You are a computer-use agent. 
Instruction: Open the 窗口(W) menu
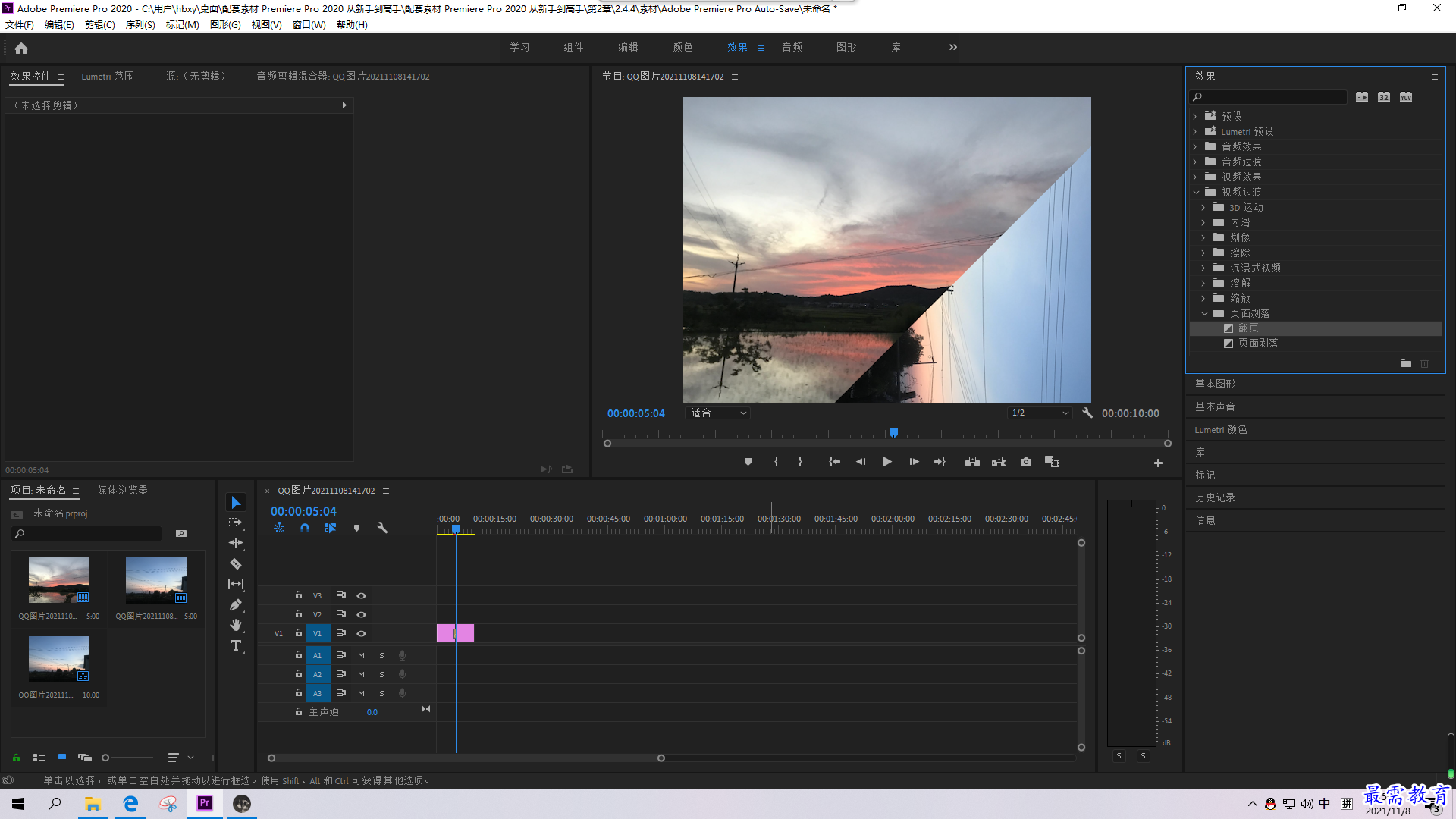click(x=309, y=25)
